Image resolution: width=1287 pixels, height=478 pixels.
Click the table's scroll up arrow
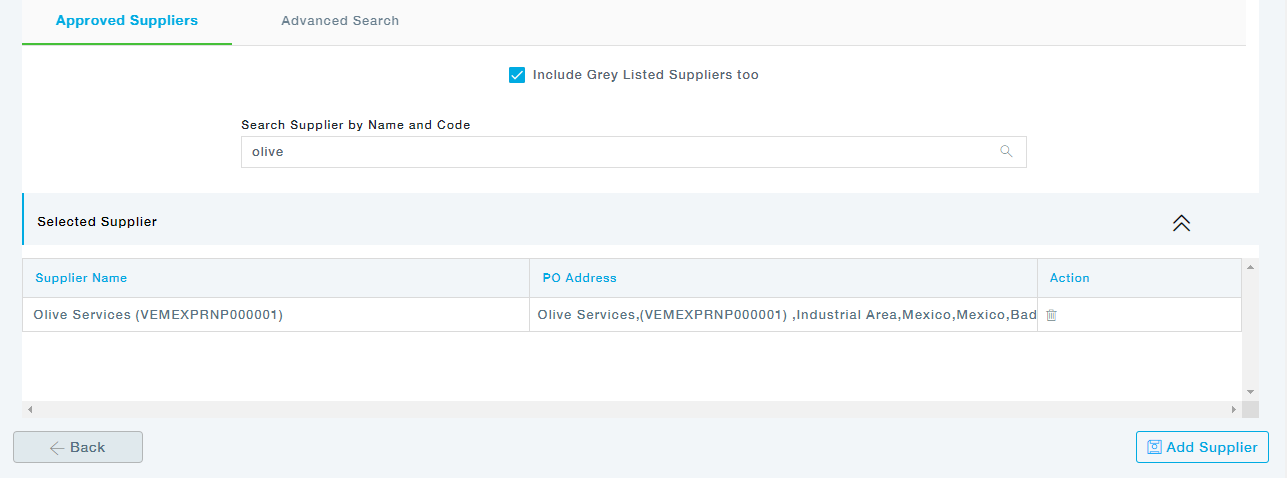1250,267
